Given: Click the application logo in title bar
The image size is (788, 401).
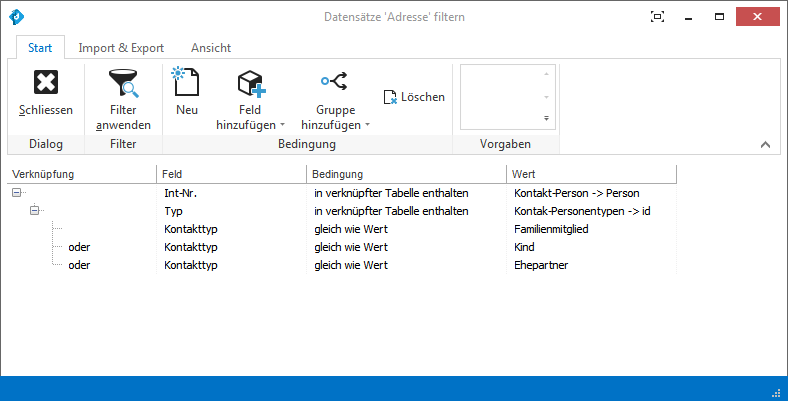Looking at the screenshot, I should click(x=17, y=17).
